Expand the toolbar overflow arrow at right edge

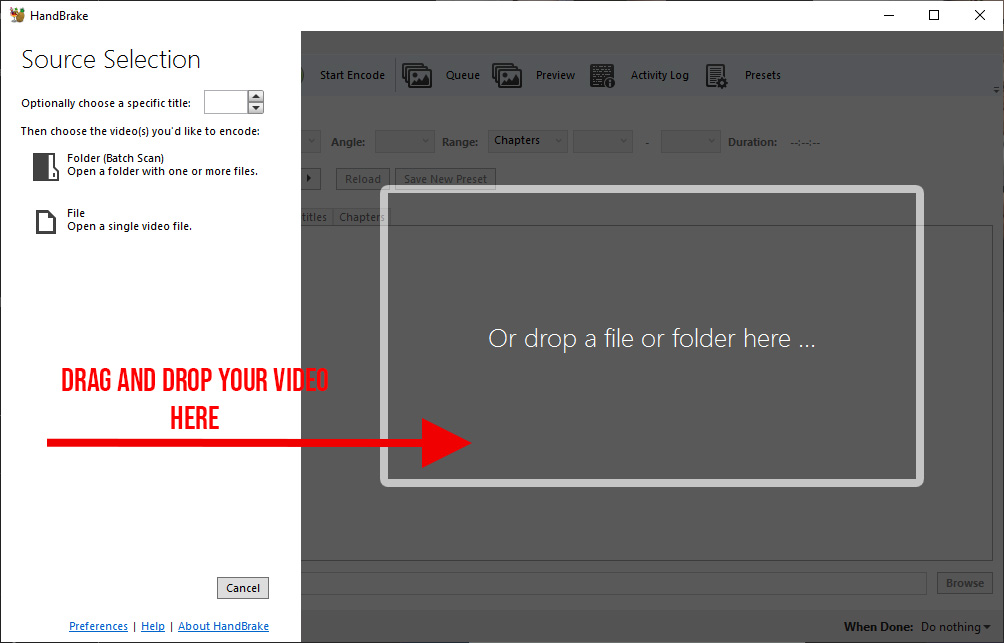tap(996, 90)
